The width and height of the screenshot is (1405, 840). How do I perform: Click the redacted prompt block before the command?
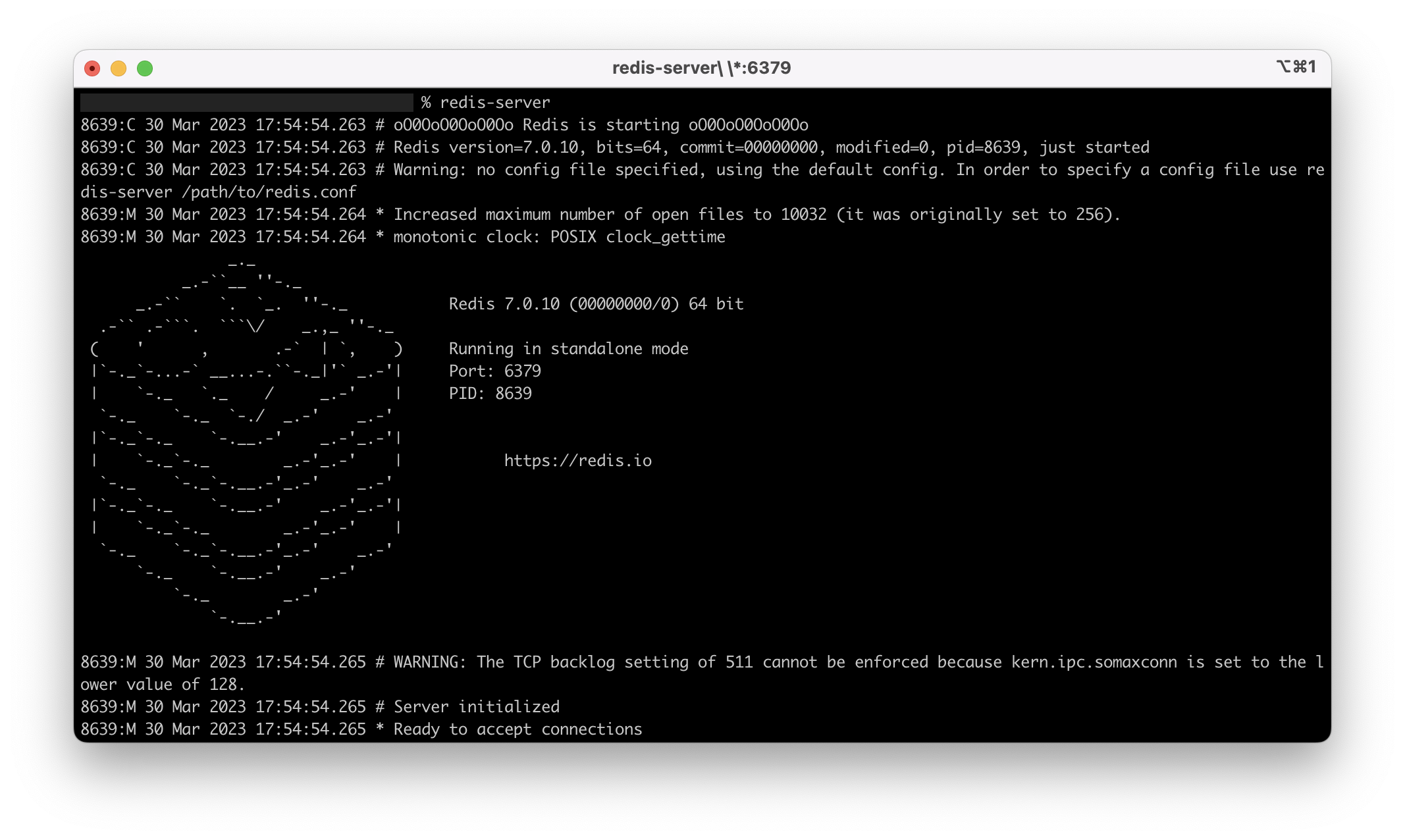tap(246, 102)
